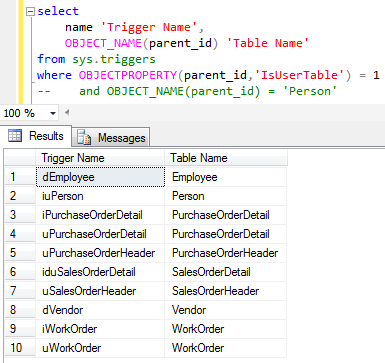Select the iWorkOrder trigger cell
The height and width of the screenshot is (363, 385).
pos(100,329)
